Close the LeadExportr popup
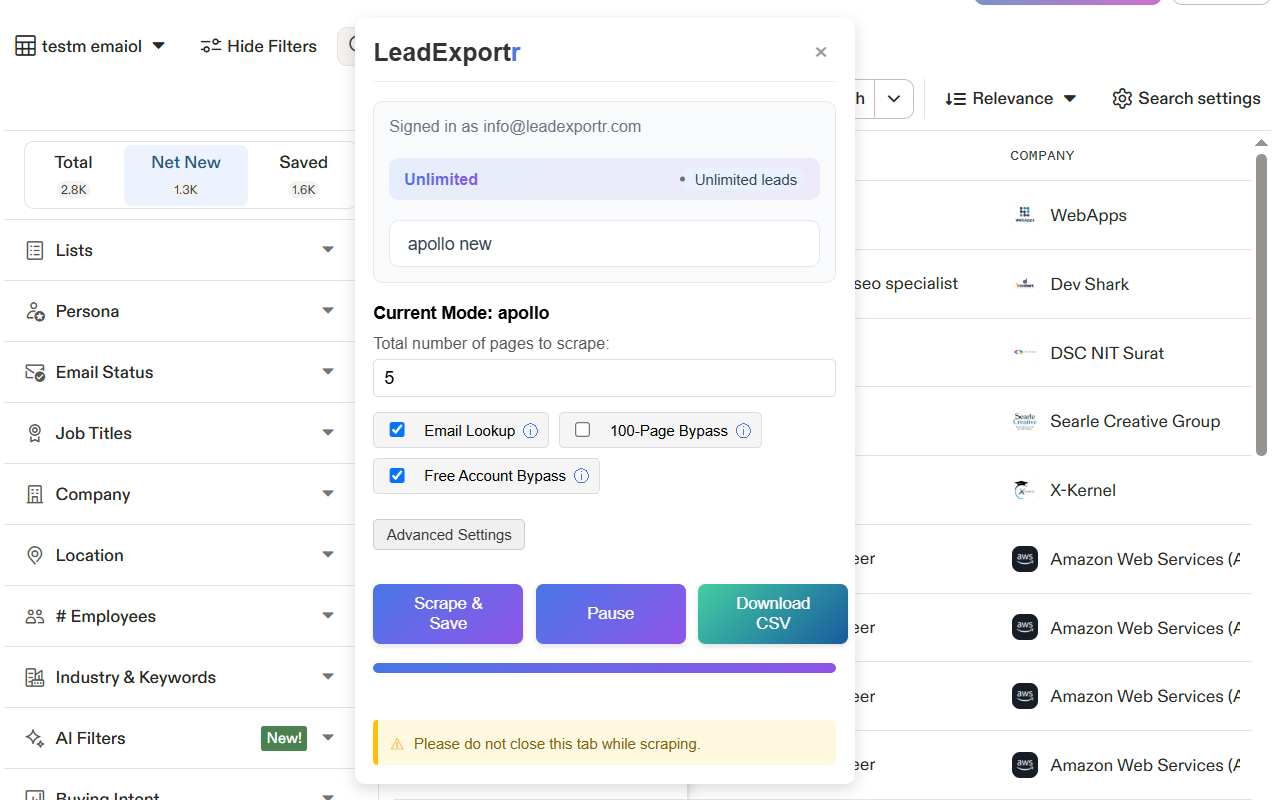This screenshot has width=1280, height=800. click(x=821, y=52)
